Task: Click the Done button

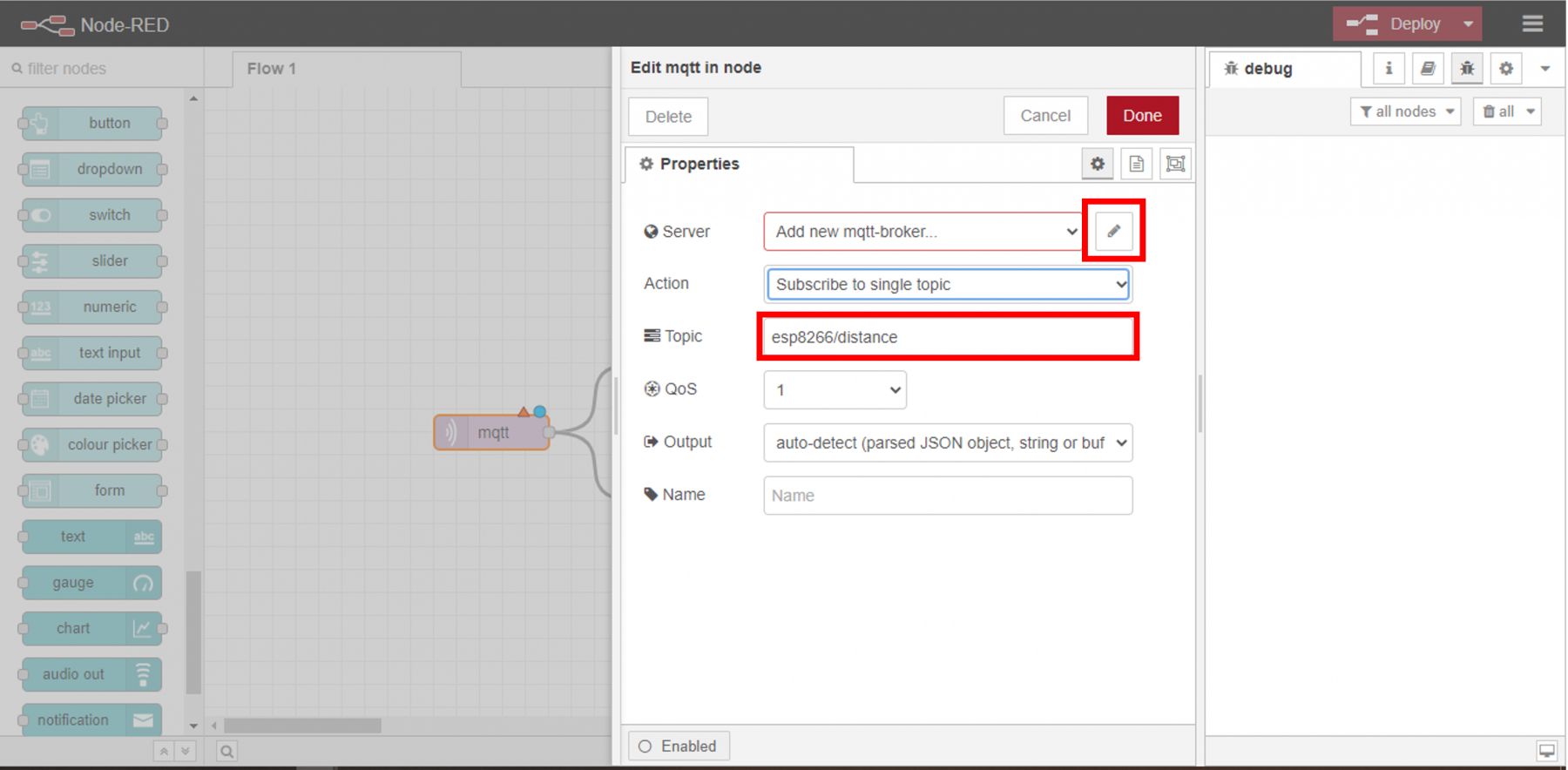Action: (x=1142, y=116)
